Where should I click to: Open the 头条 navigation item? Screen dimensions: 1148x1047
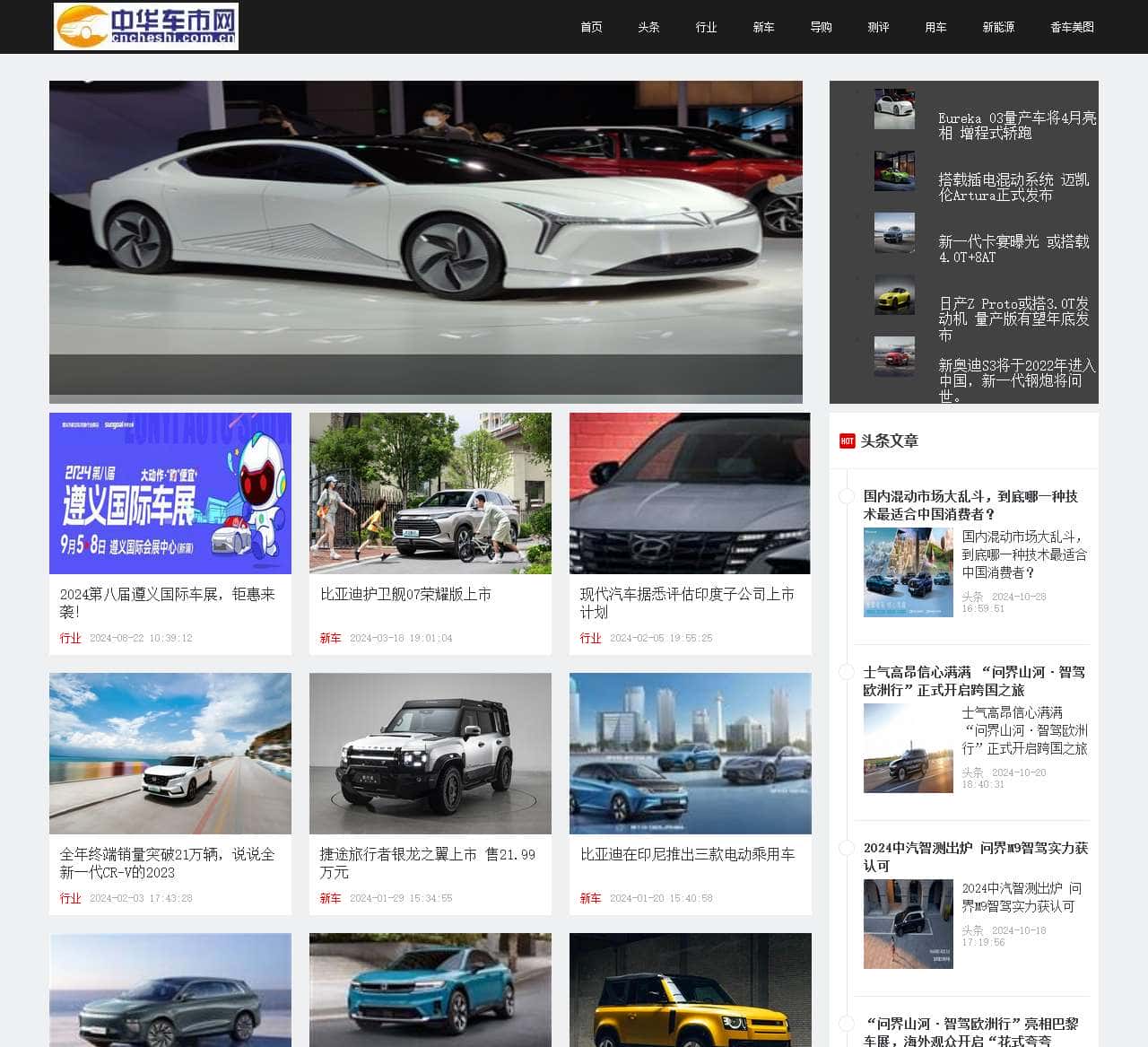(649, 27)
